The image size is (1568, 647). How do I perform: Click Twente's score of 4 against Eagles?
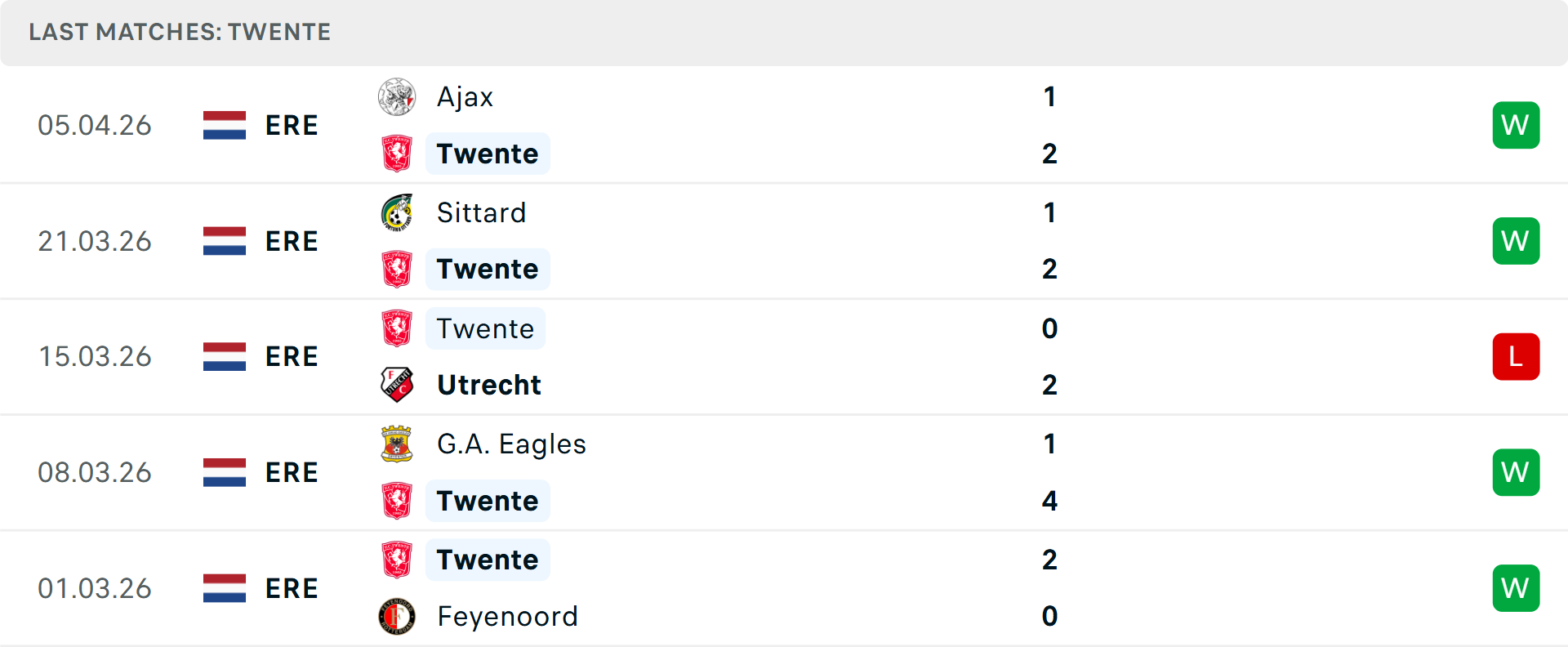1049,501
